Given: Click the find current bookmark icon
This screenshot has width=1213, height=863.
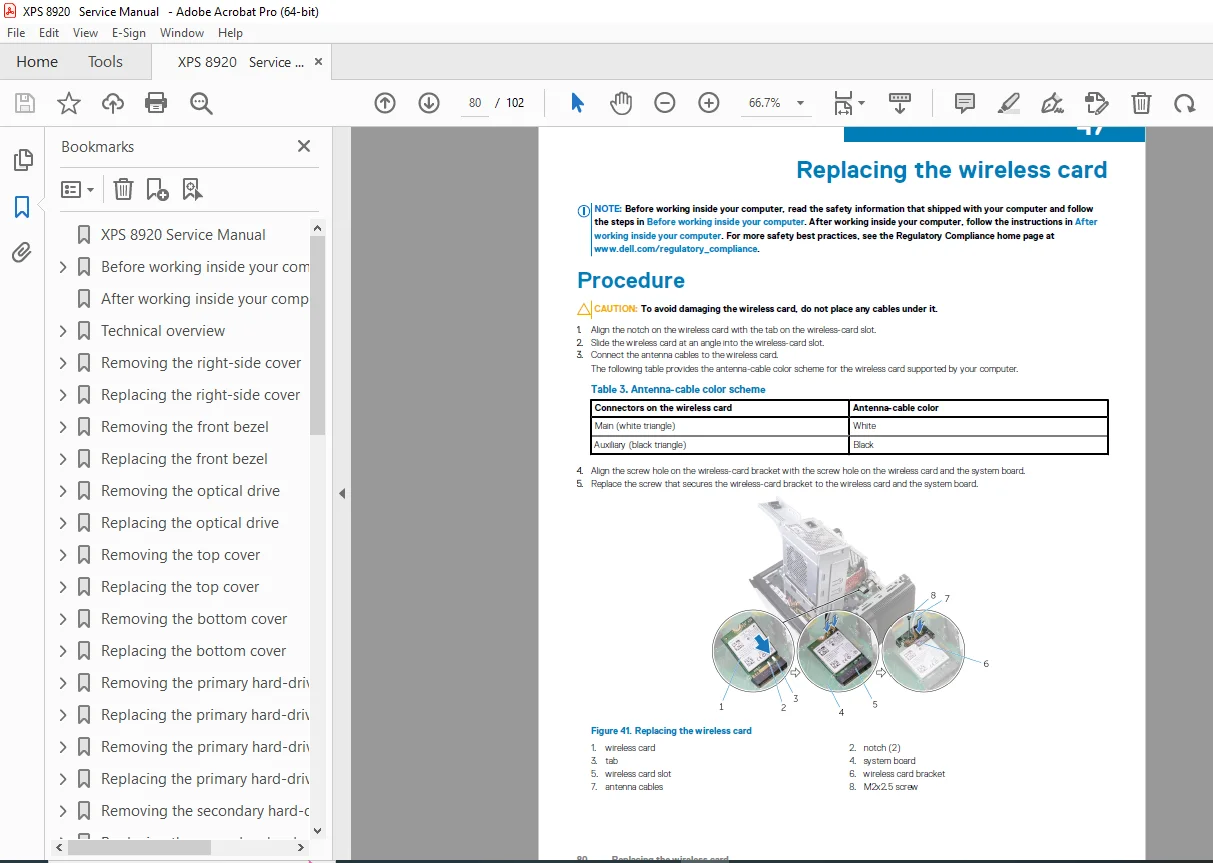Looking at the screenshot, I should 192,189.
